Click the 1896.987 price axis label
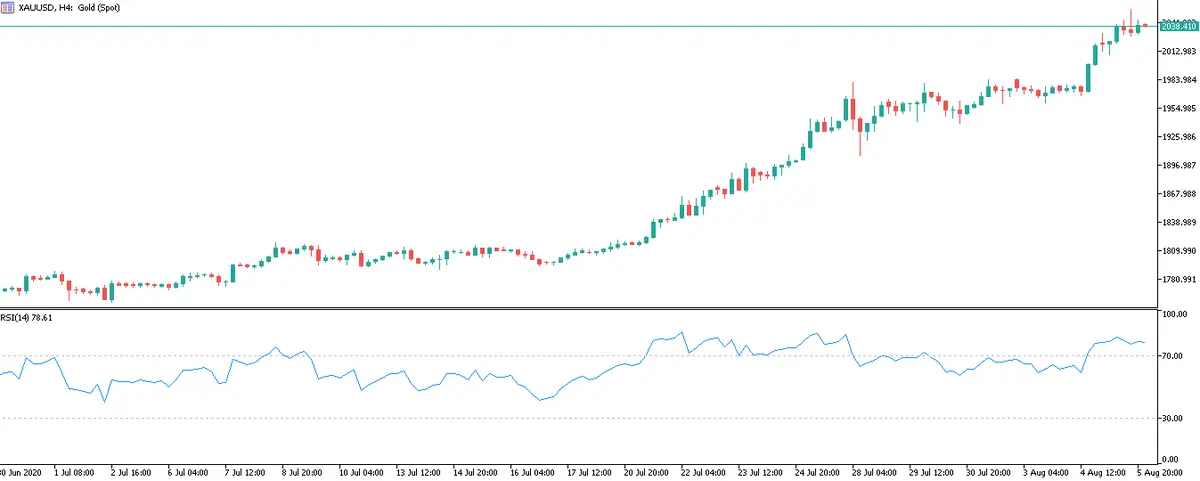1200x481 pixels. click(x=1178, y=165)
